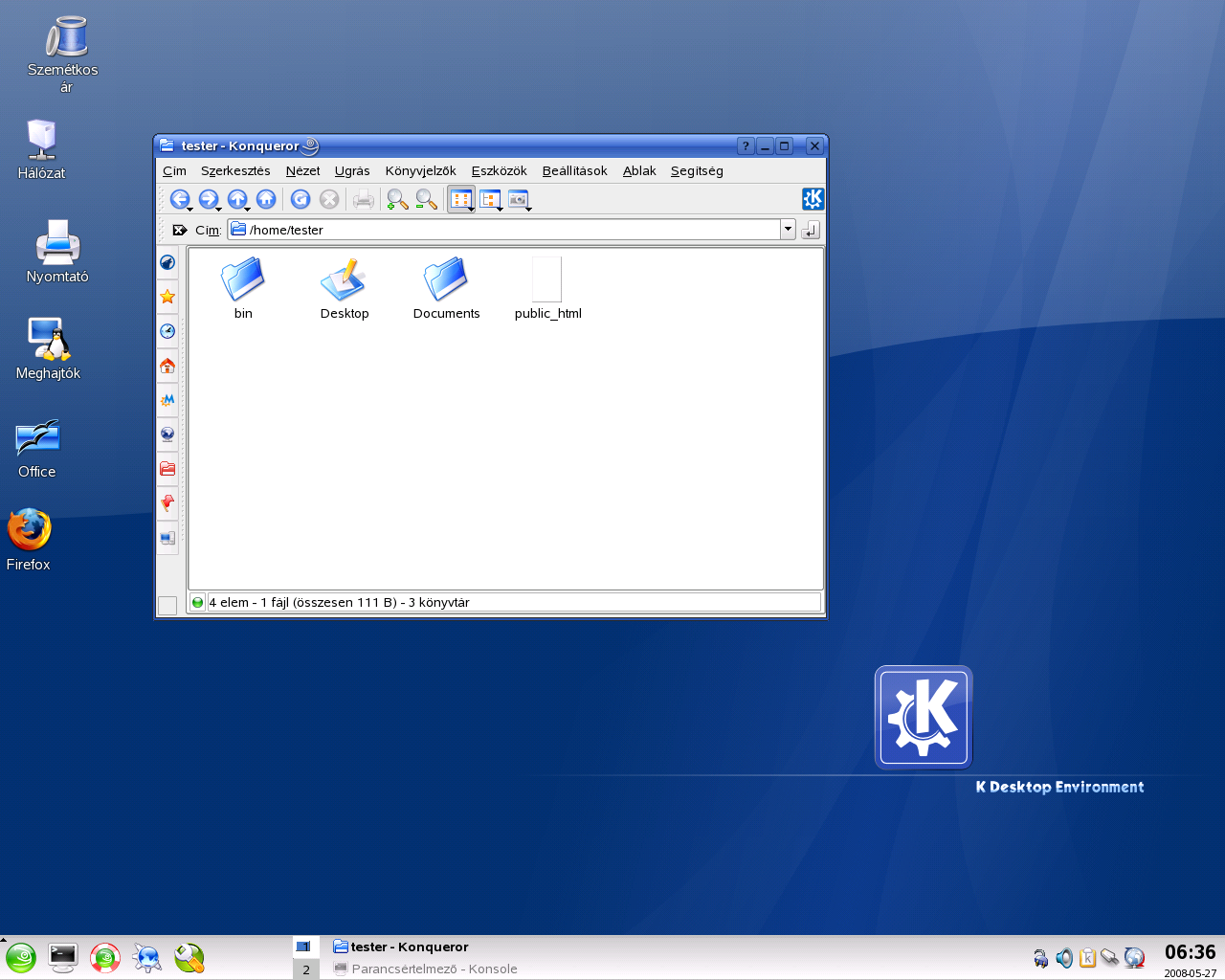Clear the address bar with the erase icon

179,230
